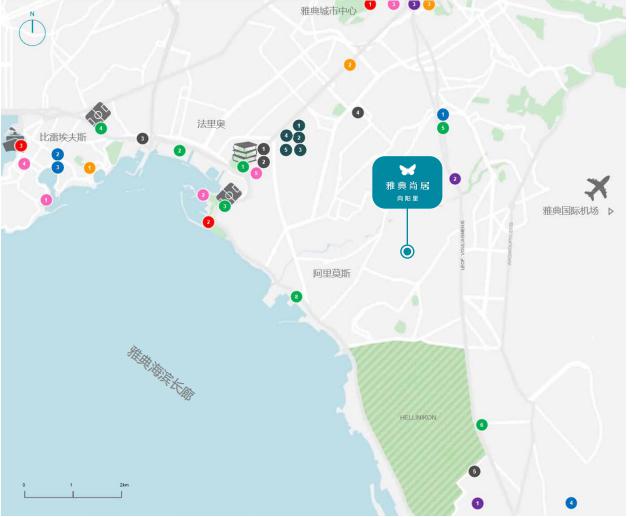Viewport: 634px width, 517px height.
Task: Click the airplane icon for the airport
Action: click(598, 187)
